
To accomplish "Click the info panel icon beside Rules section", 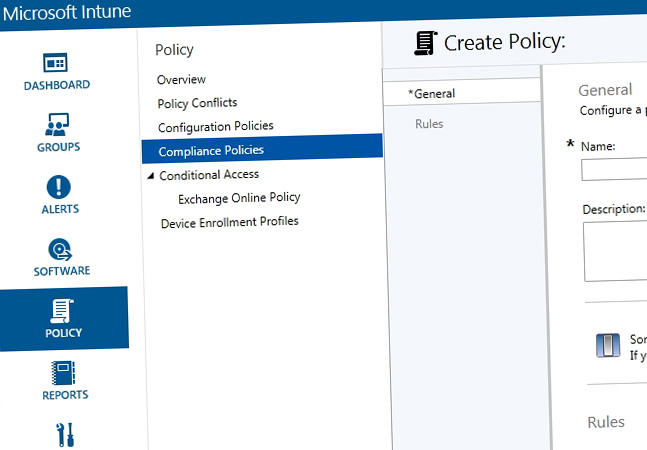I will (x=608, y=345).
